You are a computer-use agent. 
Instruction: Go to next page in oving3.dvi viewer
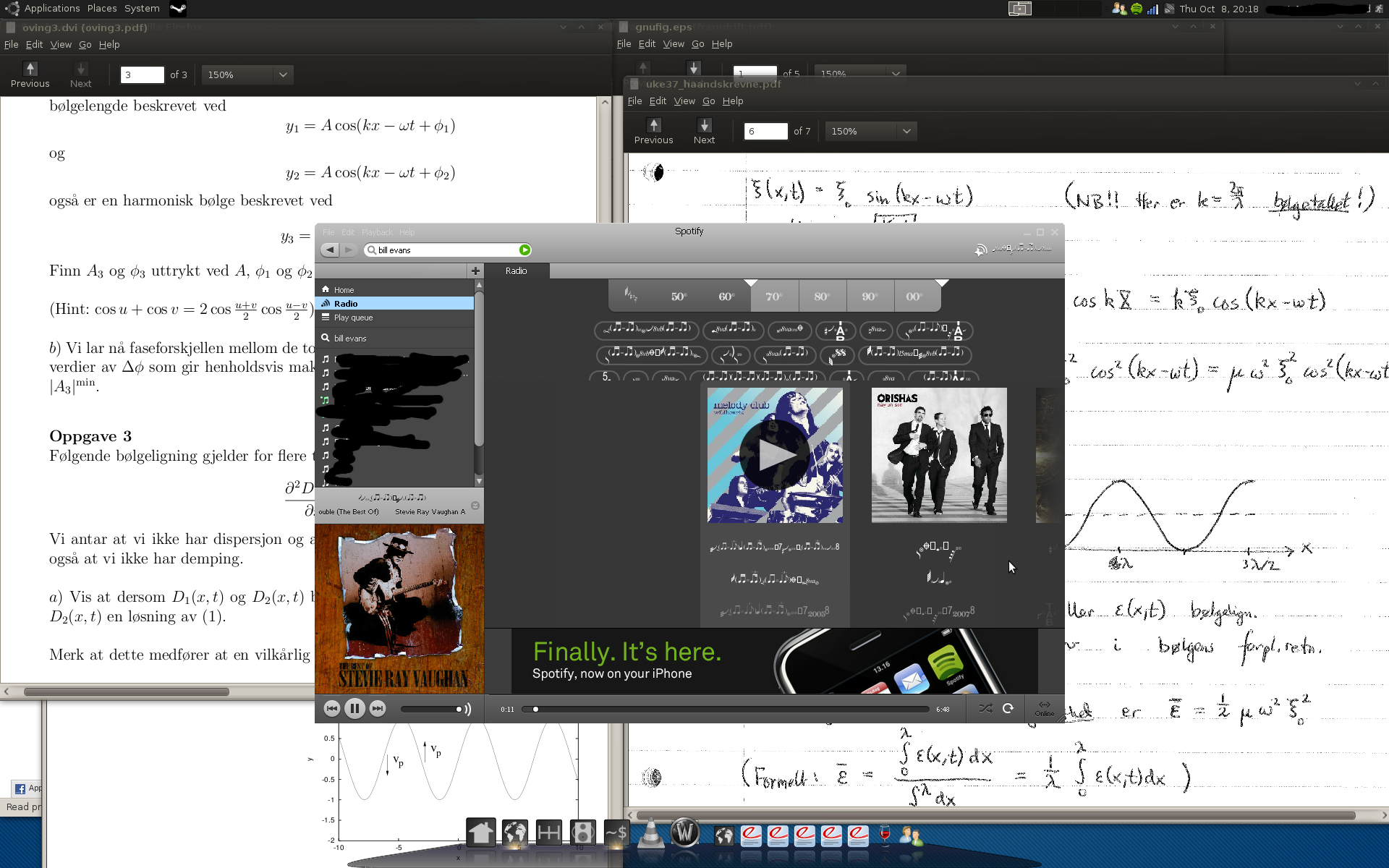pyautogui.click(x=81, y=75)
